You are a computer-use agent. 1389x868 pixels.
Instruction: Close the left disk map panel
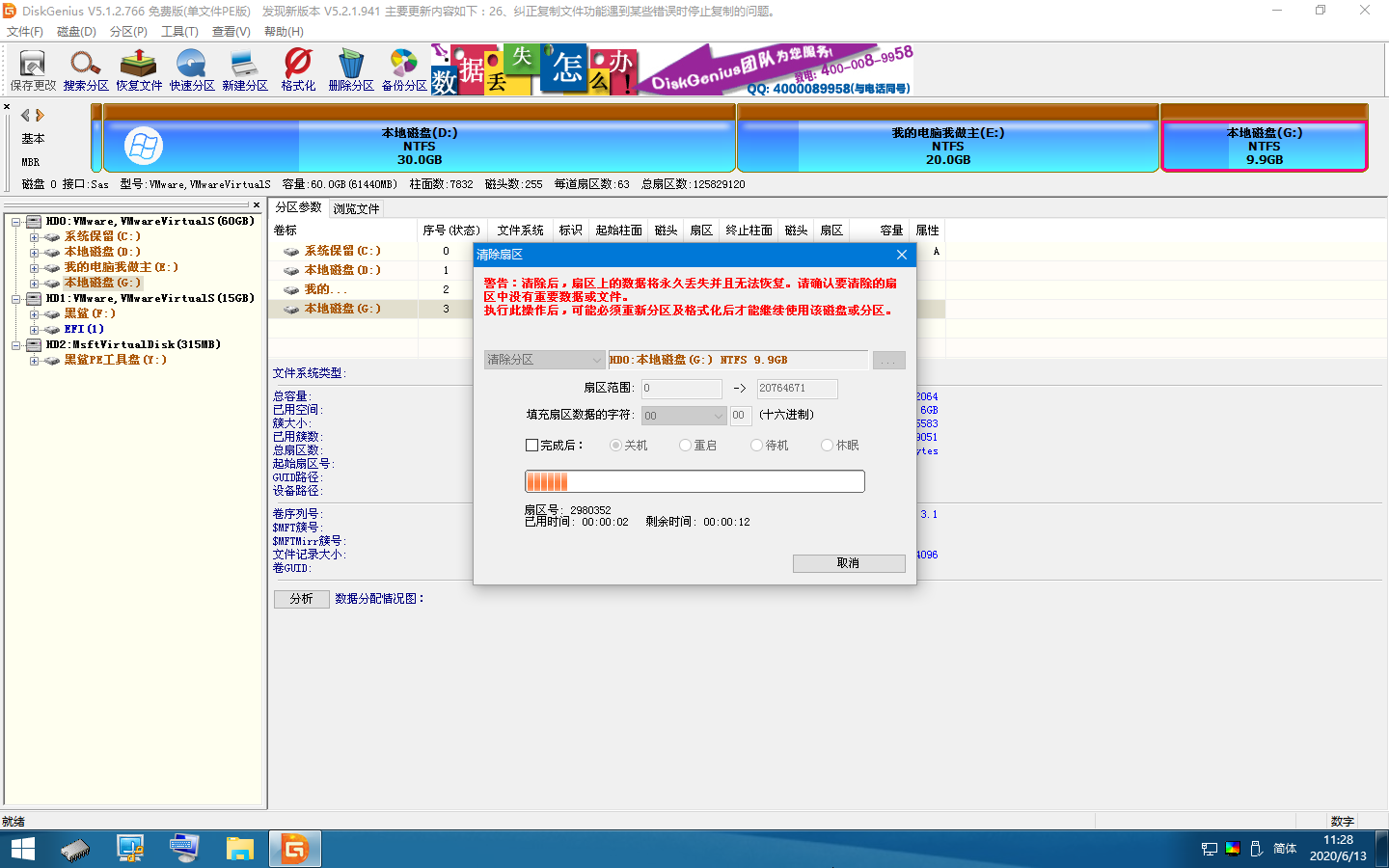pos(7,107)
